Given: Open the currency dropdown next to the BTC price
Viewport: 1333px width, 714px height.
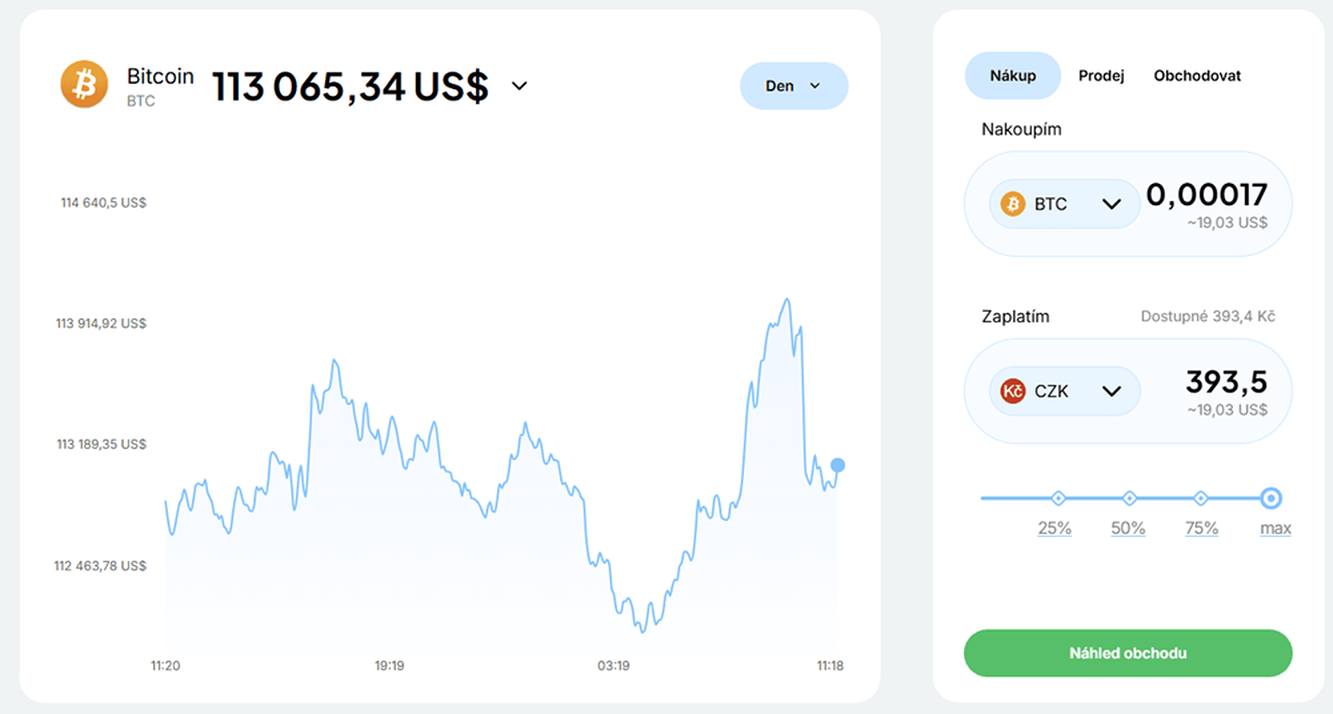Looking at the screenshot, I should 519,87.
